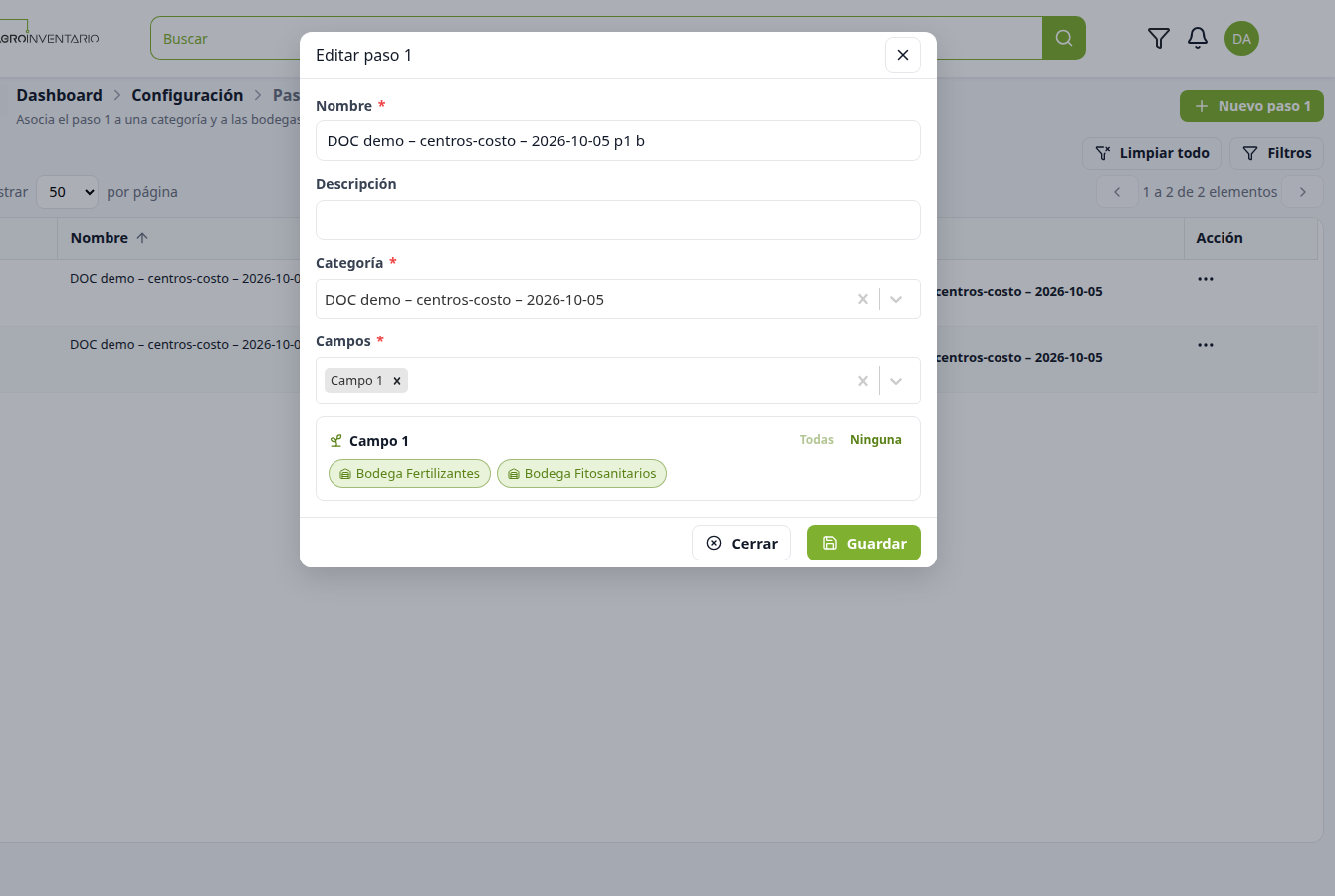Remove the Campo 1 tag

pos(397,380)
